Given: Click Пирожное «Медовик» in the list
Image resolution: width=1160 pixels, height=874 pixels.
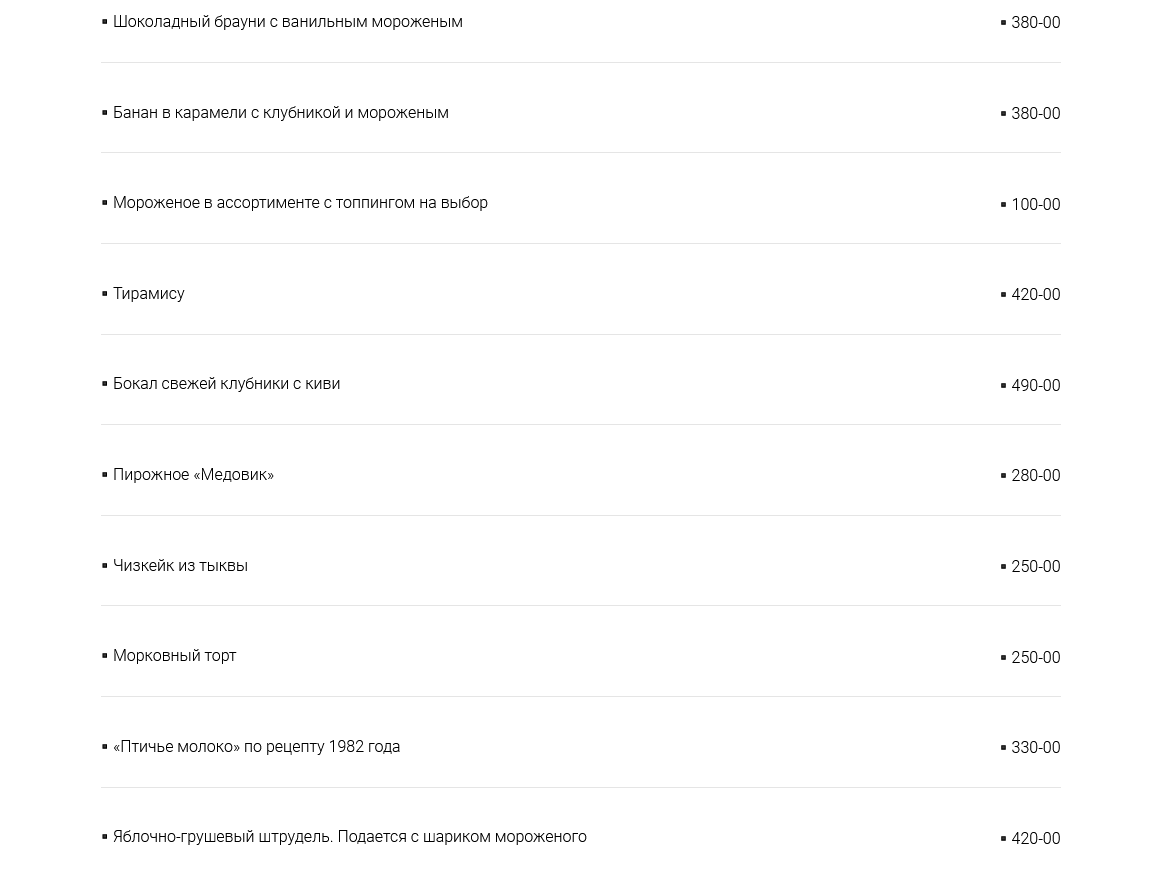Looking at the screenshot, I should coord(193,475).
